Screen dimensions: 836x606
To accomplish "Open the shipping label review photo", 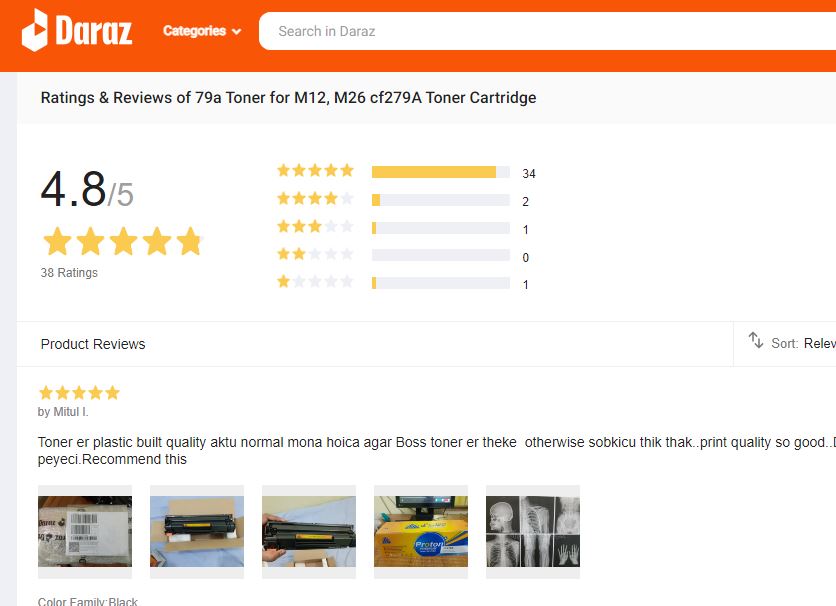I will coord(85,532).
